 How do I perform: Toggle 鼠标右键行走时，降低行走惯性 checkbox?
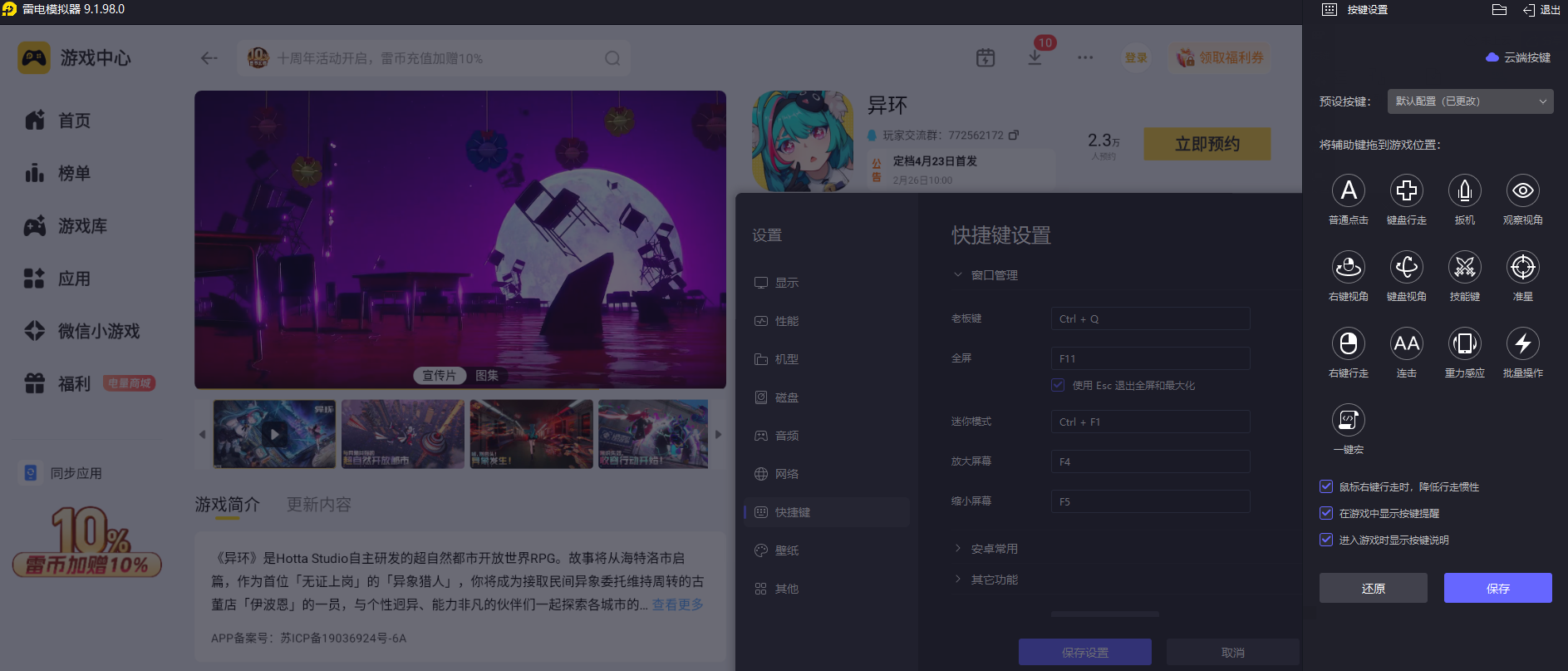(1326, 486)
